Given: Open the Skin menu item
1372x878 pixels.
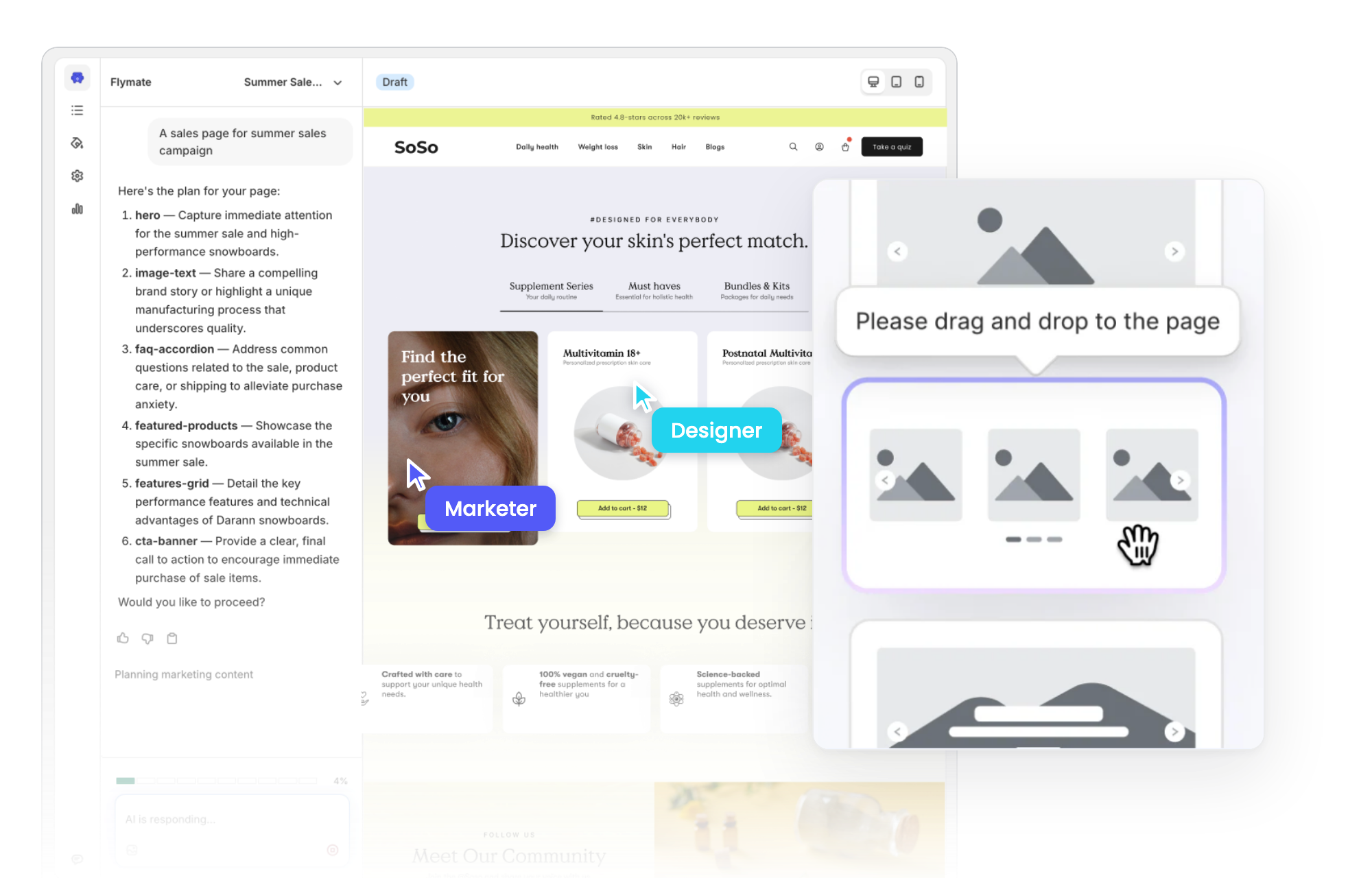Looking at the screenshot, I should [x=645, y=147].
